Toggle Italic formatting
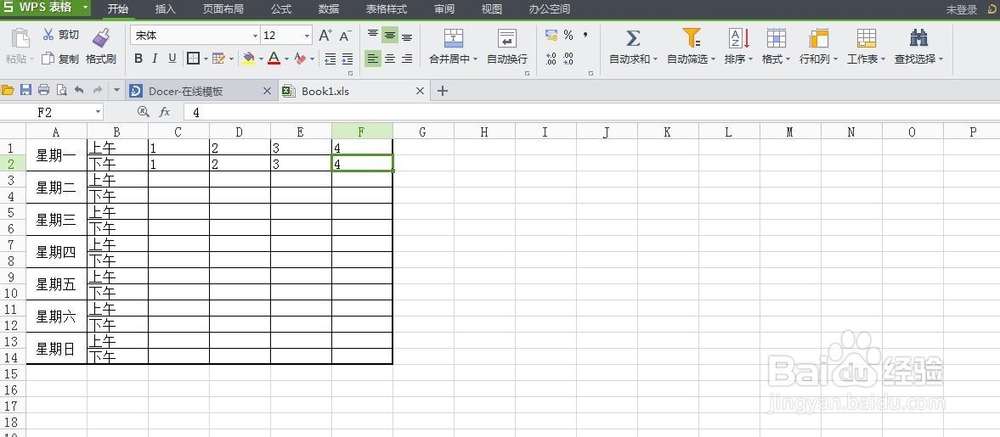Image resolution: width=1000 pixels, height=437 pixels. pyautogui.click(x=155, y=59)
